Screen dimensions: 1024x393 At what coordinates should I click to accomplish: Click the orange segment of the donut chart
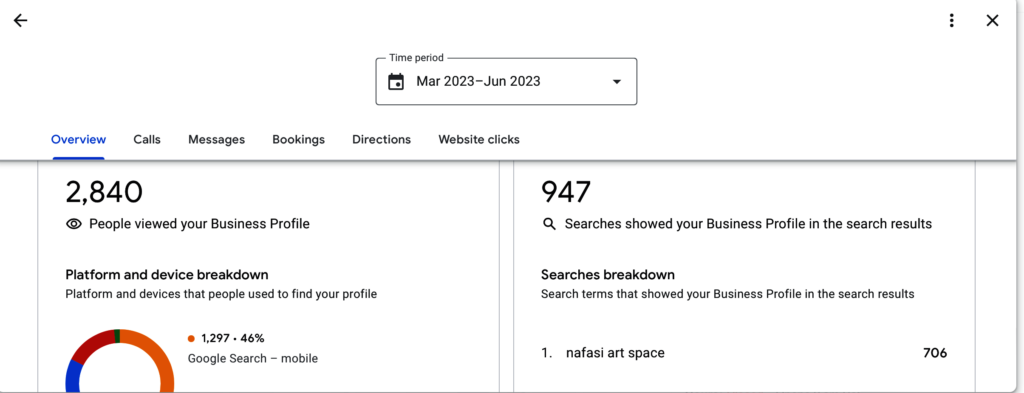(162, 358)
